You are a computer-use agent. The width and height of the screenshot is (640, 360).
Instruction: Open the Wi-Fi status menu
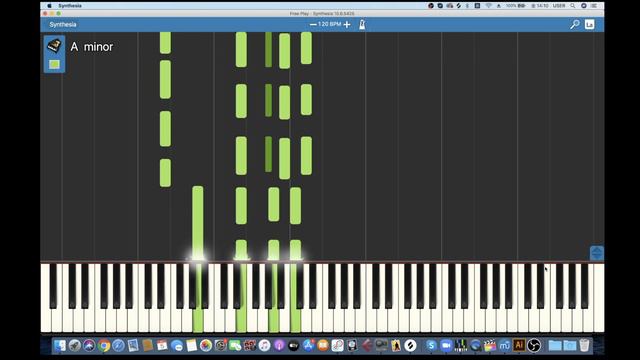[489, 6]
